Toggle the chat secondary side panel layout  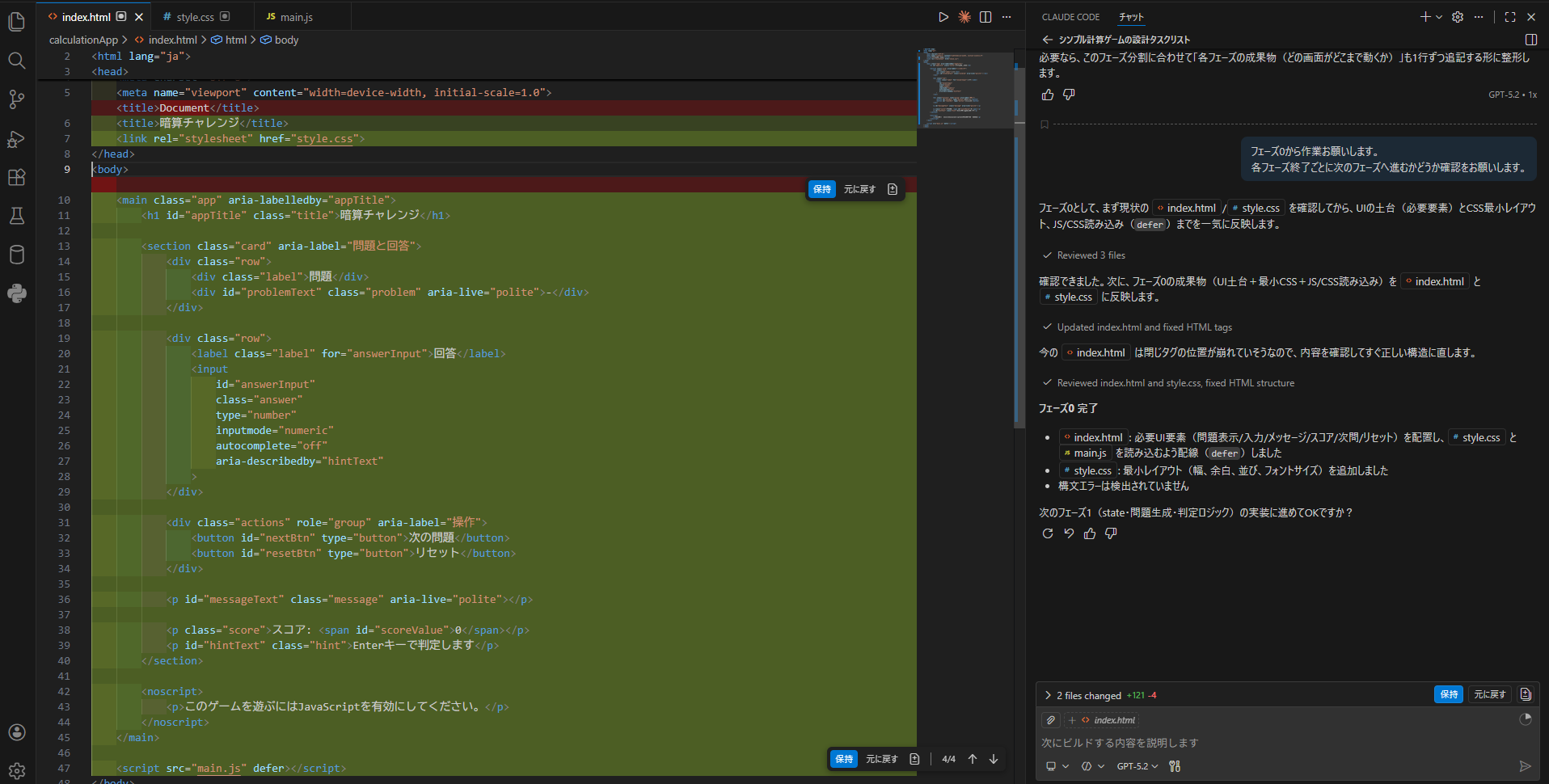point(1530,40)
